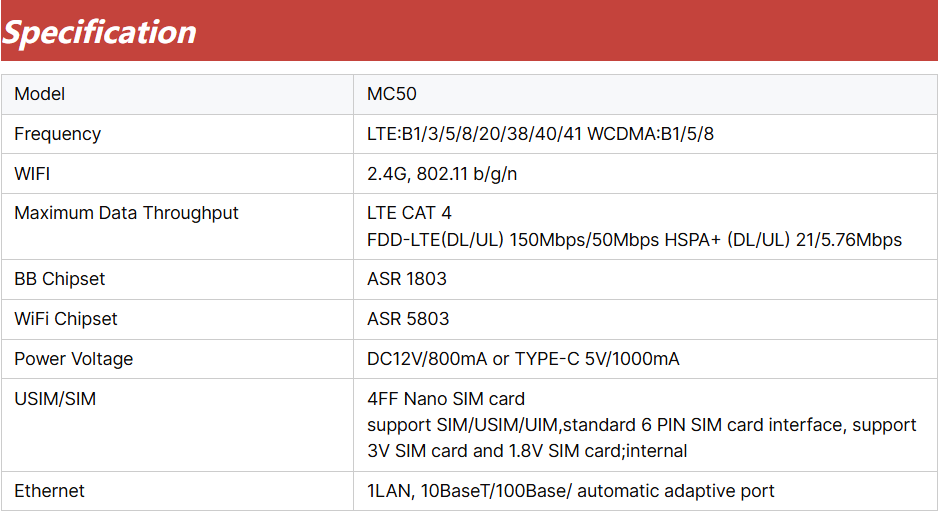Click the Specification header title
The height and width of the screenshot is (514, 940).
99,32
